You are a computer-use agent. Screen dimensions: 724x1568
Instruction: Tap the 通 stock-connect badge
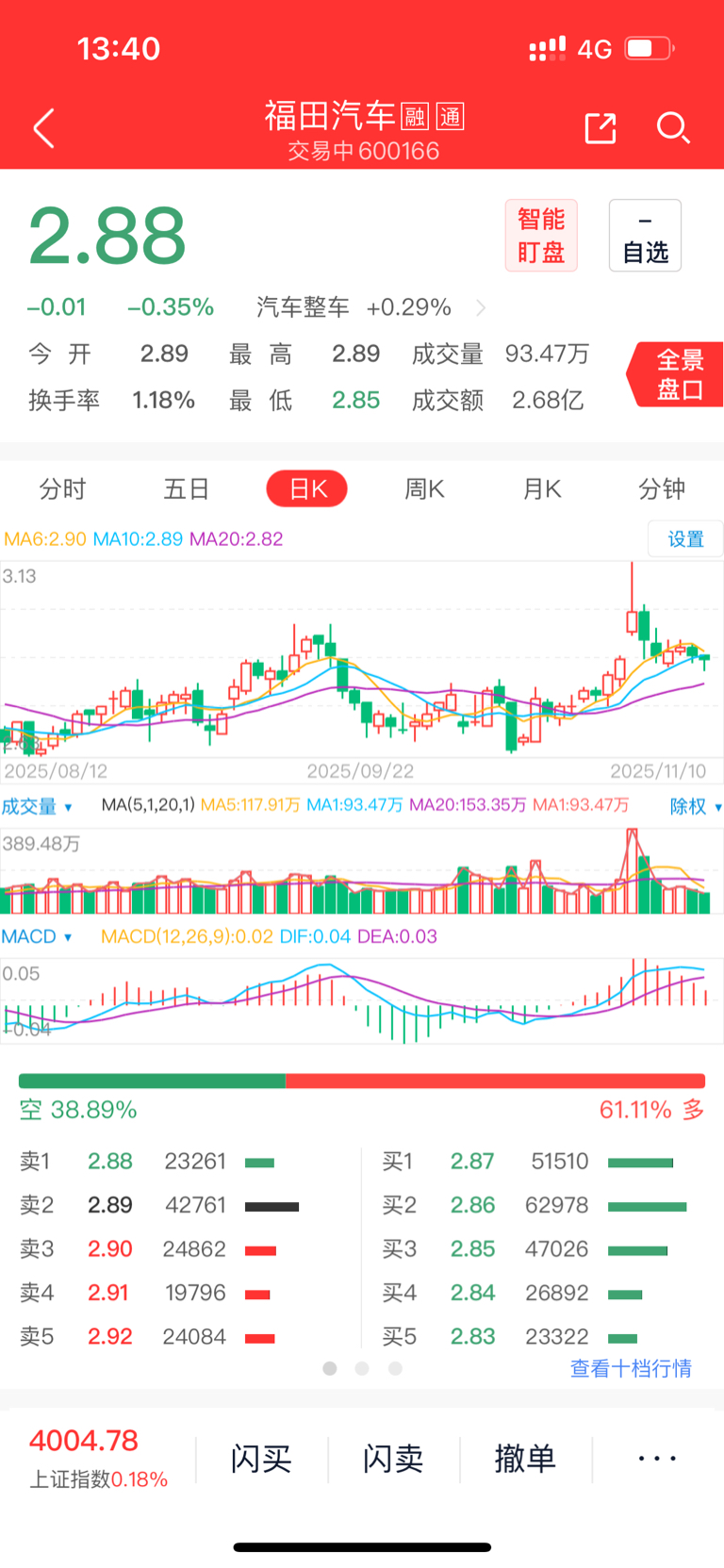pos(451,116)
